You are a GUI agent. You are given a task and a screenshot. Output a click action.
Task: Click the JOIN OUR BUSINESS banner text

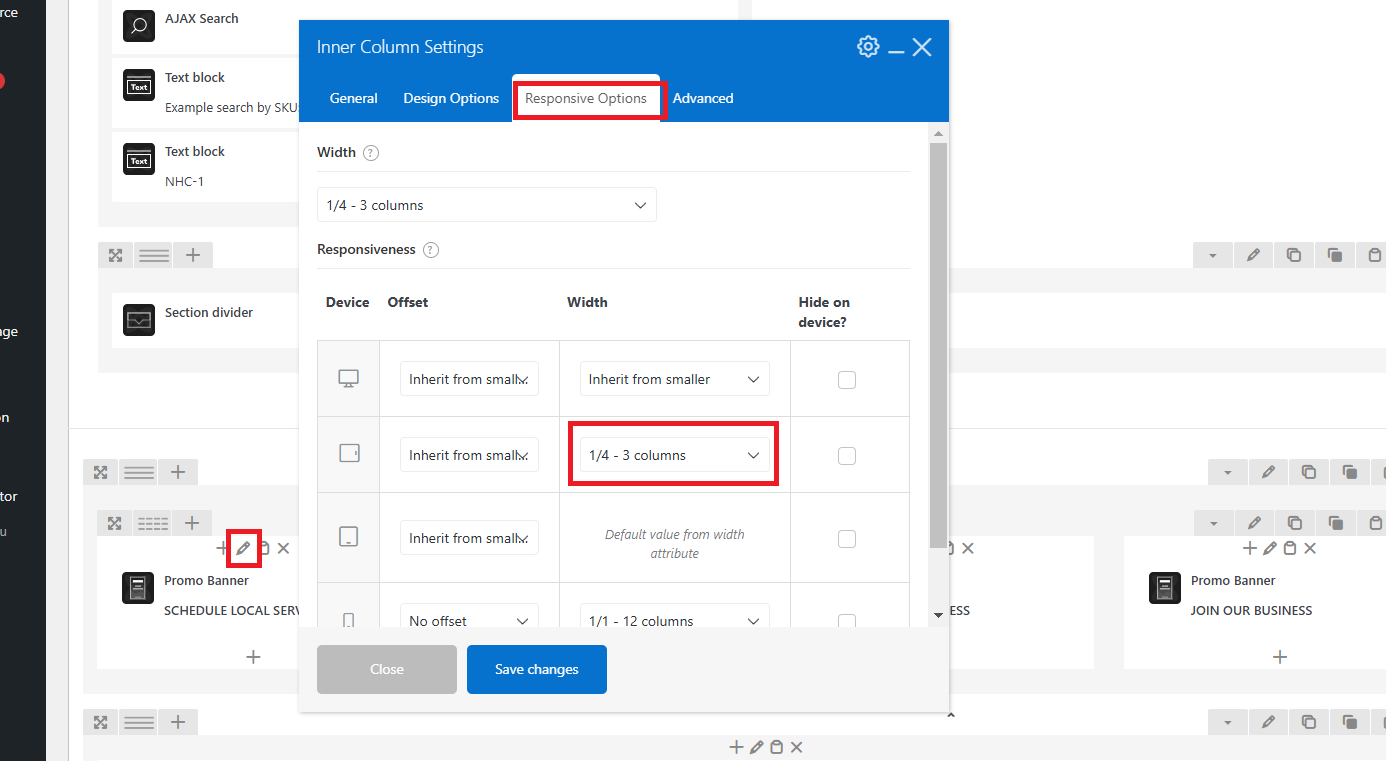(x=1251, y=610)
